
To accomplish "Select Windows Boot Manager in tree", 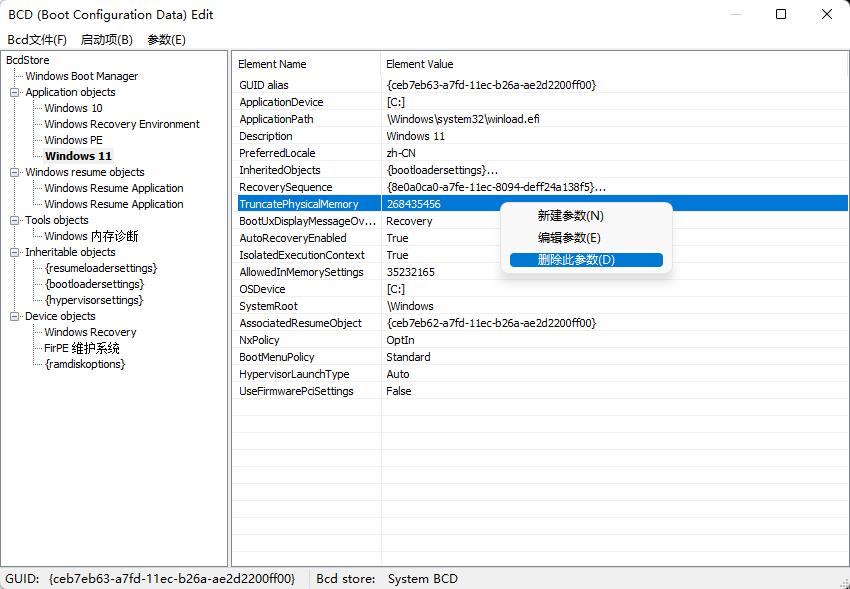I will pos(82,76).
